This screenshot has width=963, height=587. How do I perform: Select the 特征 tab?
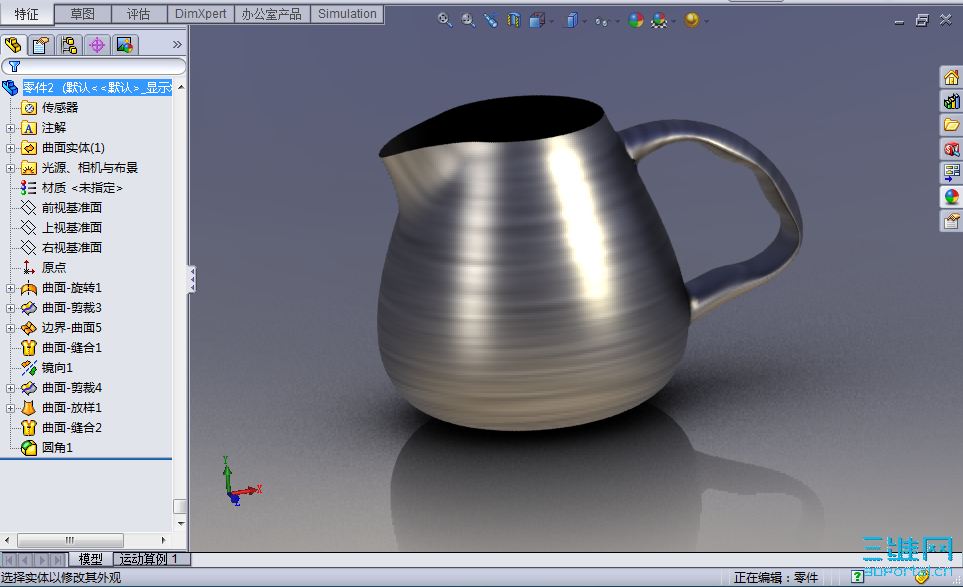26,14
